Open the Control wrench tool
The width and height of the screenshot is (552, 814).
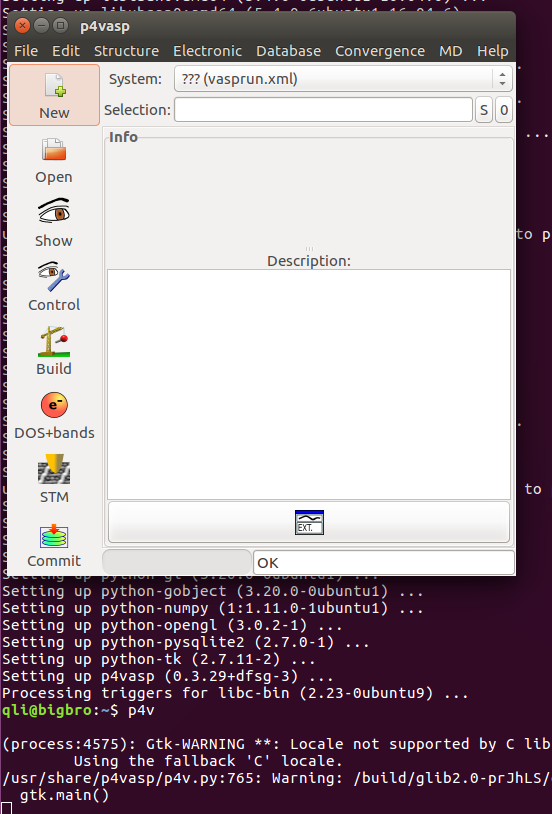(54, 287)
